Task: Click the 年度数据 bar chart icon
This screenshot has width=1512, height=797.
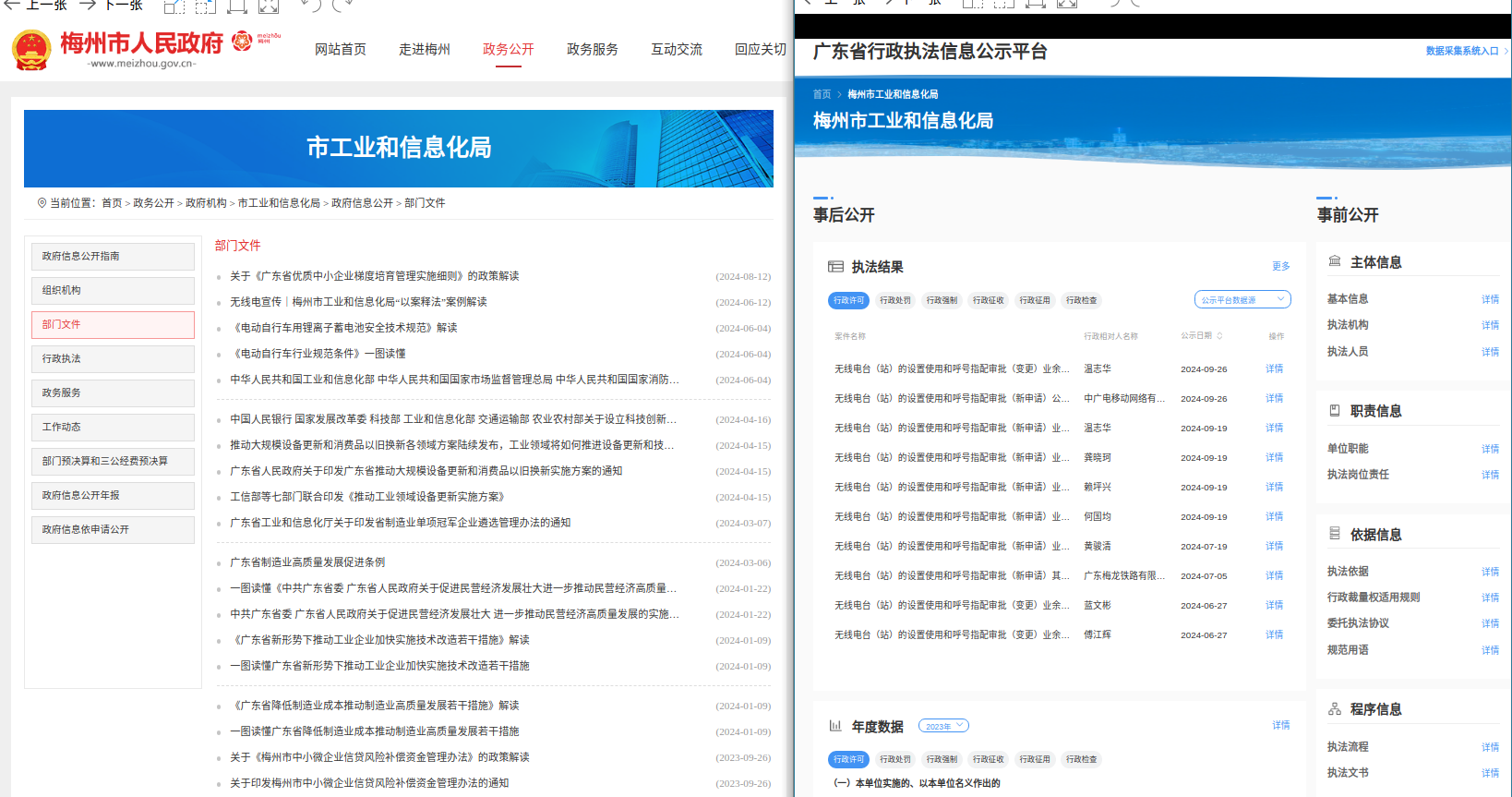Action: pyautogui.click(x=835, y=726)
